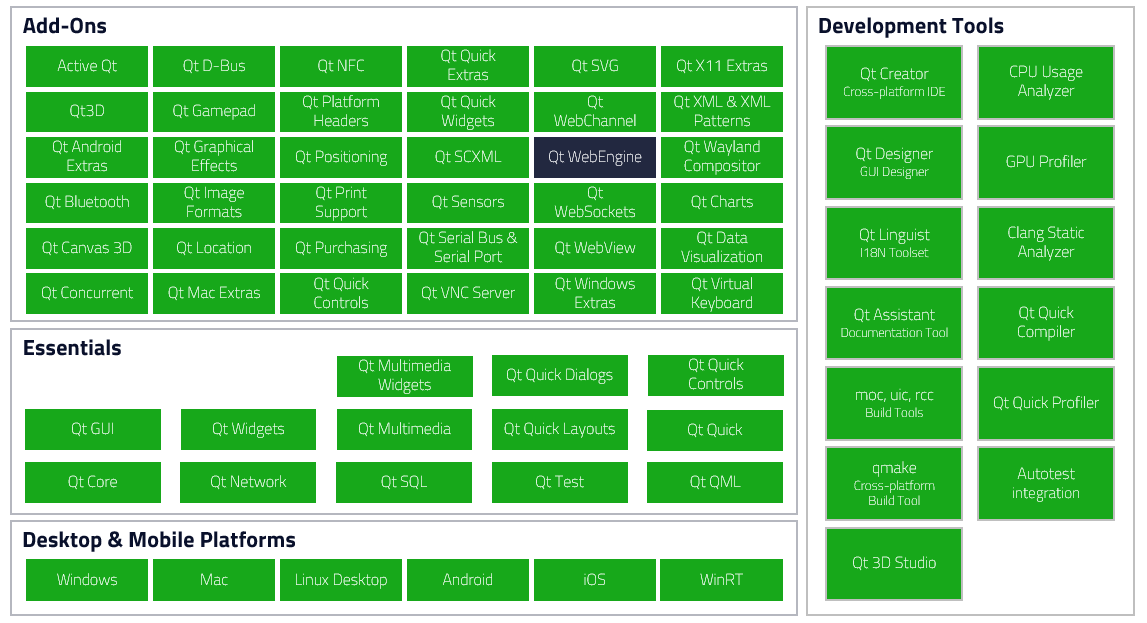Select the iOS platform
1147x623 pixels.
point(595,580)
